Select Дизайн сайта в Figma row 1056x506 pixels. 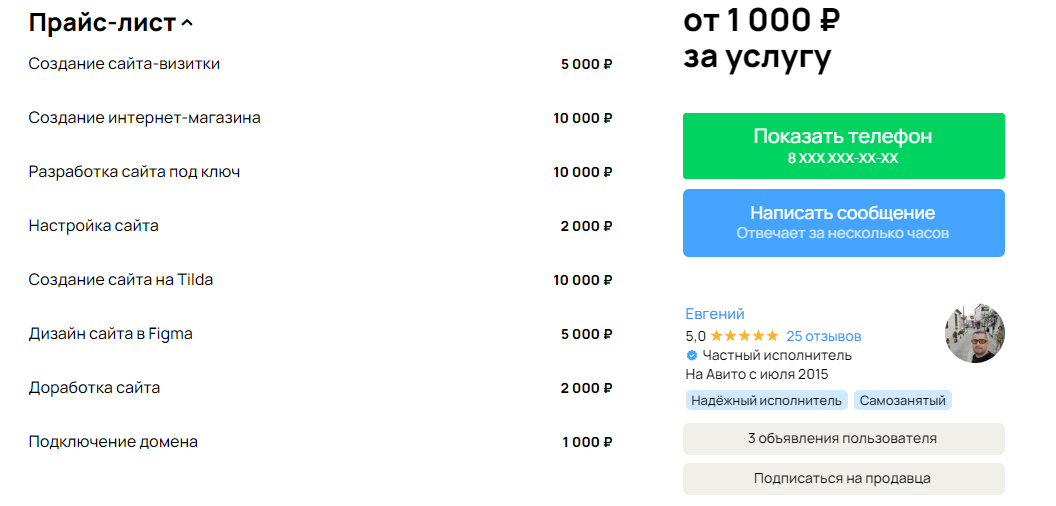pos(321,334)
